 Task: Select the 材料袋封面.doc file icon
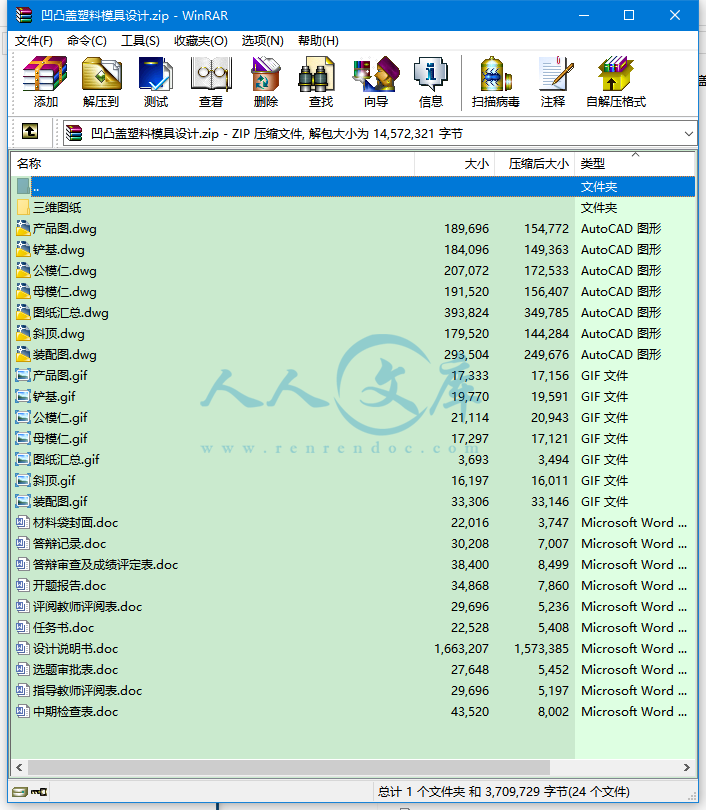coord(23,522)
